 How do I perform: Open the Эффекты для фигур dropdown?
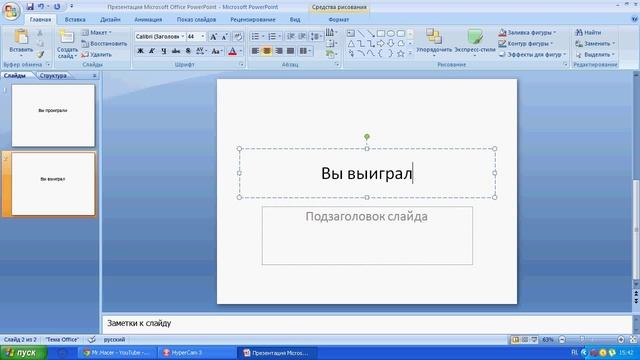pos(532,54)
